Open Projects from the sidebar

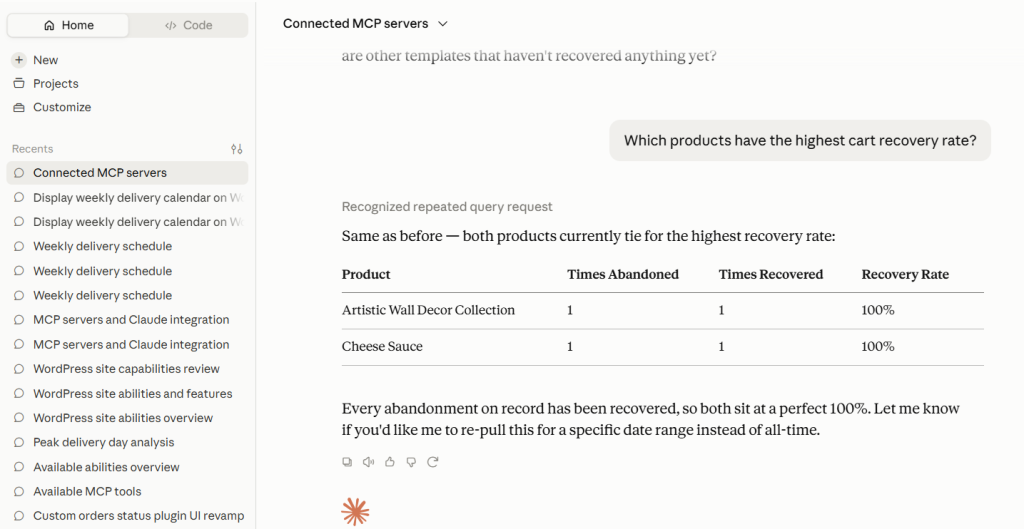[x=46, y=84]
